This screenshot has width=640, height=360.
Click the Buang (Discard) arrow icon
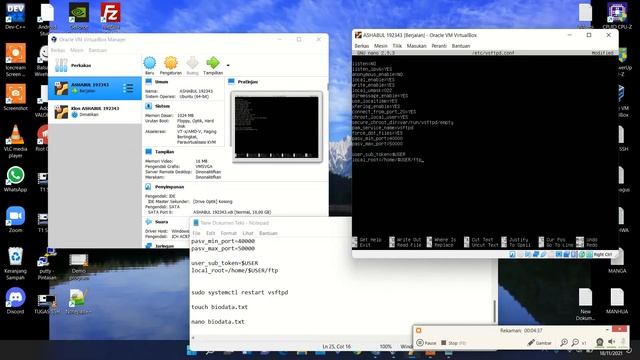tap(192, 63)
